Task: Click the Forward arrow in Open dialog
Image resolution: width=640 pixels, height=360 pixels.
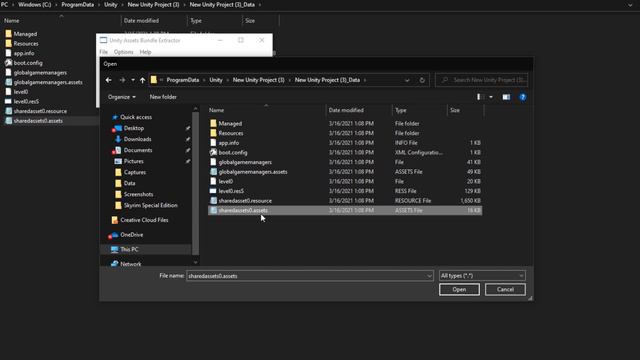Action: pos(122,80)
